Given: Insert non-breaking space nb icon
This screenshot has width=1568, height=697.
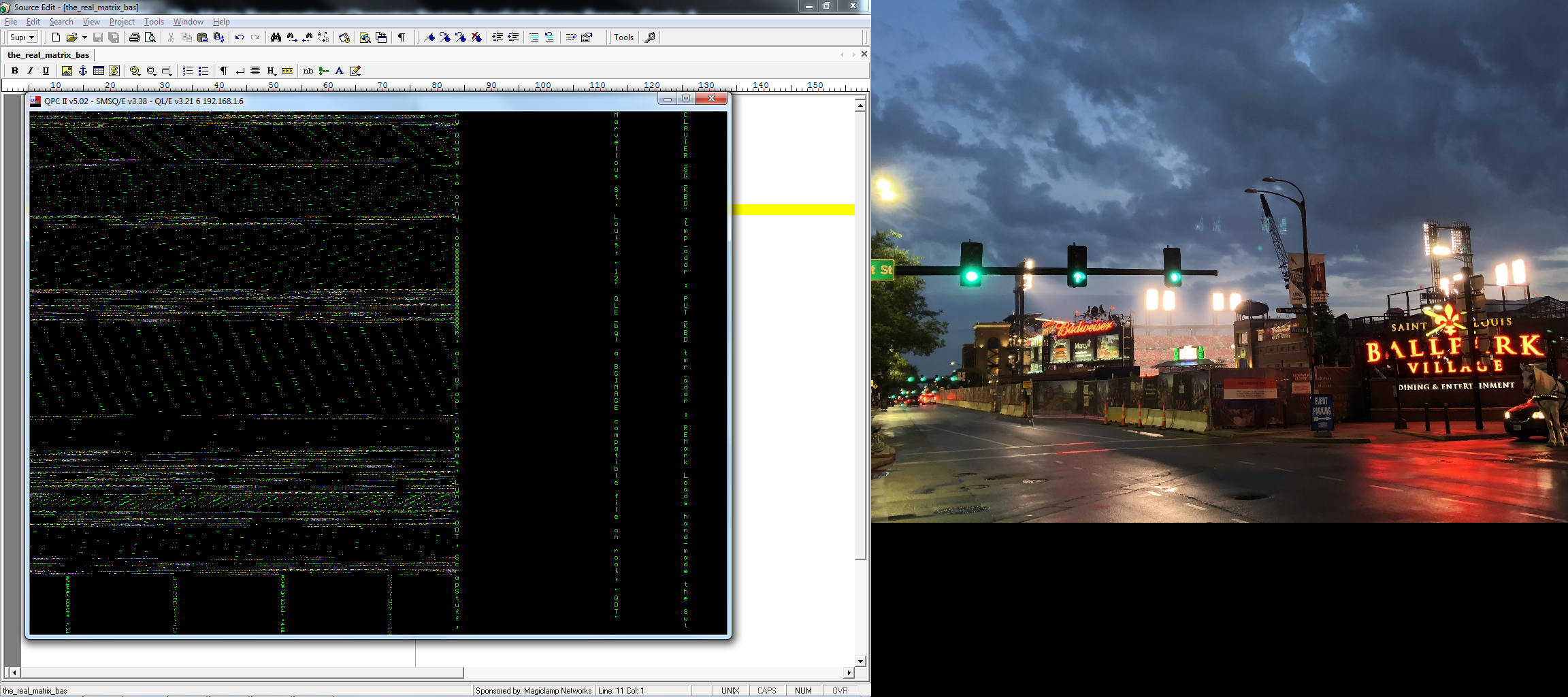Looking at the screenshot, I should (x=308, y=71).
